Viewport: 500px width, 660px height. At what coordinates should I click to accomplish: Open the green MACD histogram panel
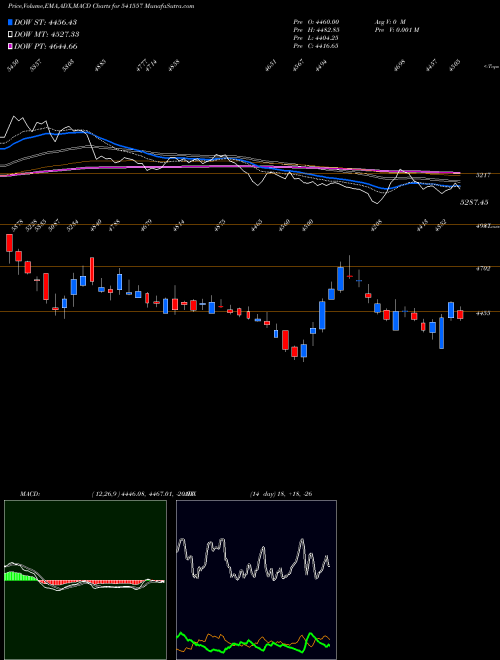(85, 580)
